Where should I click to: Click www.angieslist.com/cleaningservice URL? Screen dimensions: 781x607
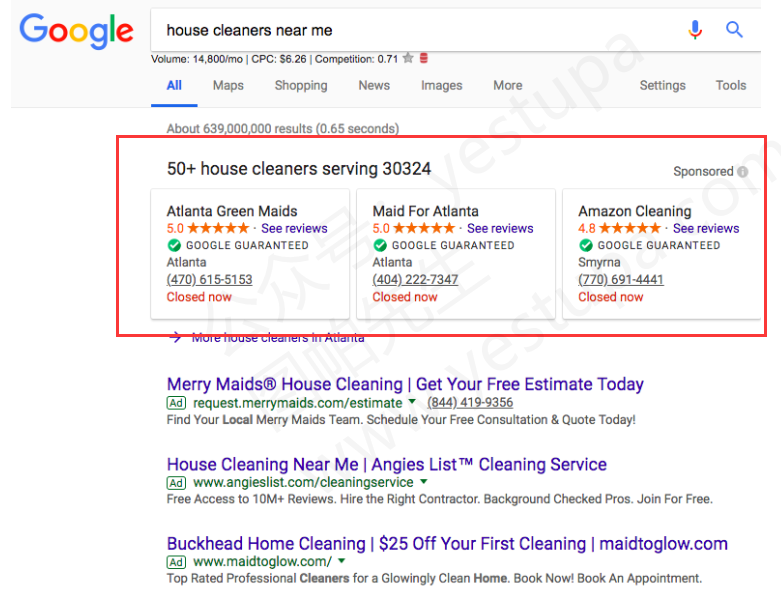(303, 483)
